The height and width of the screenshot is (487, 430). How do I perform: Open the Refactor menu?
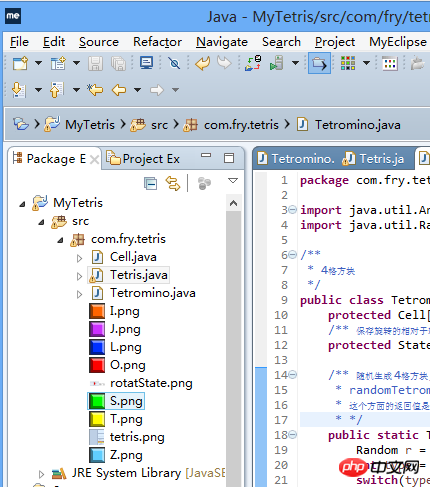point(157,42)
